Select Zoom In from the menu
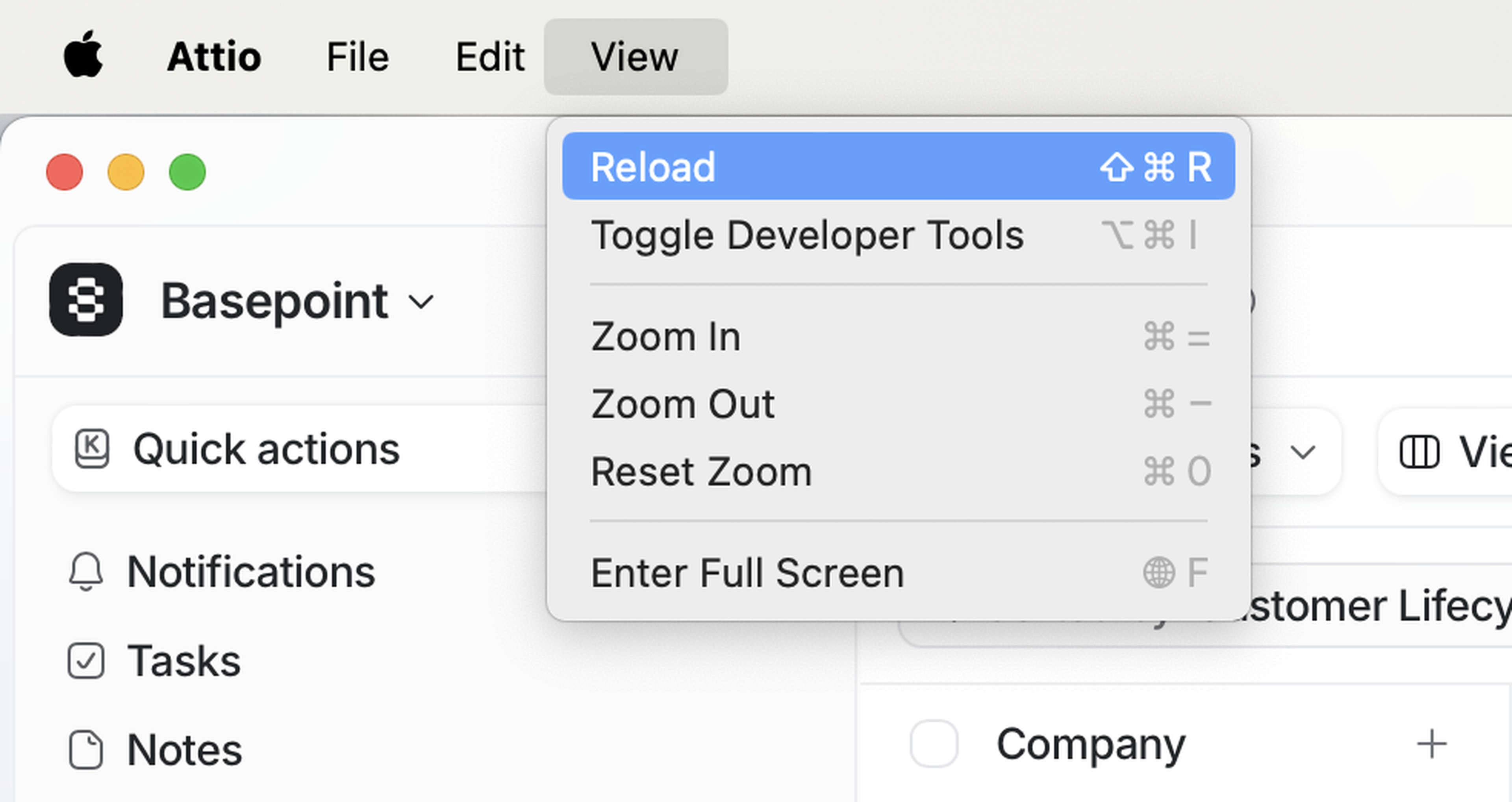The width and height of the screenshot is (1512, 802). pyautogui.click(x=665, y=337)
